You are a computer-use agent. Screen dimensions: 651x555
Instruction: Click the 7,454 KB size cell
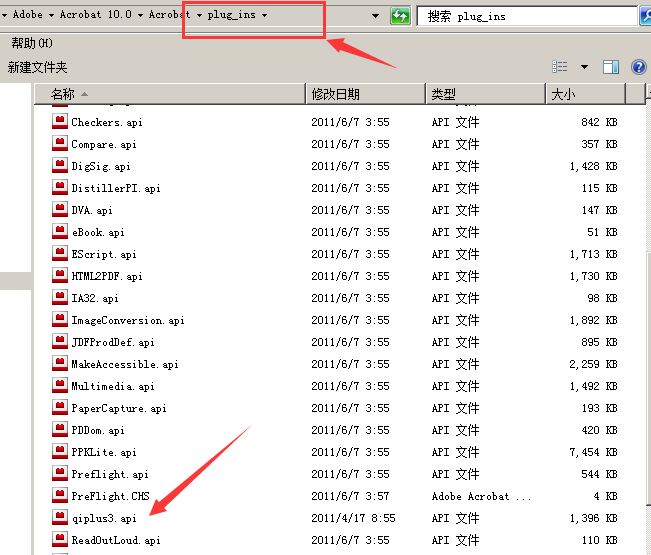tap(593, 452)
